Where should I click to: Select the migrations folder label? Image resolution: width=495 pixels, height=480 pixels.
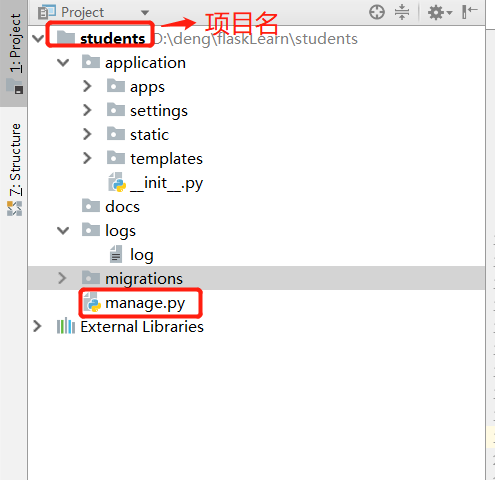[x=144, y=279]
